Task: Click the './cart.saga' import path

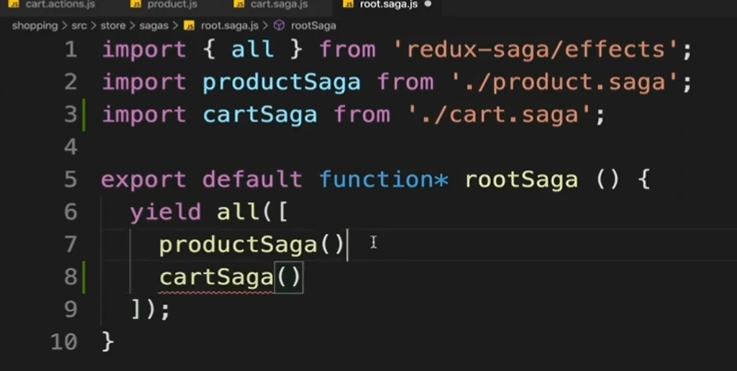Action: click(x=501, y=115)
